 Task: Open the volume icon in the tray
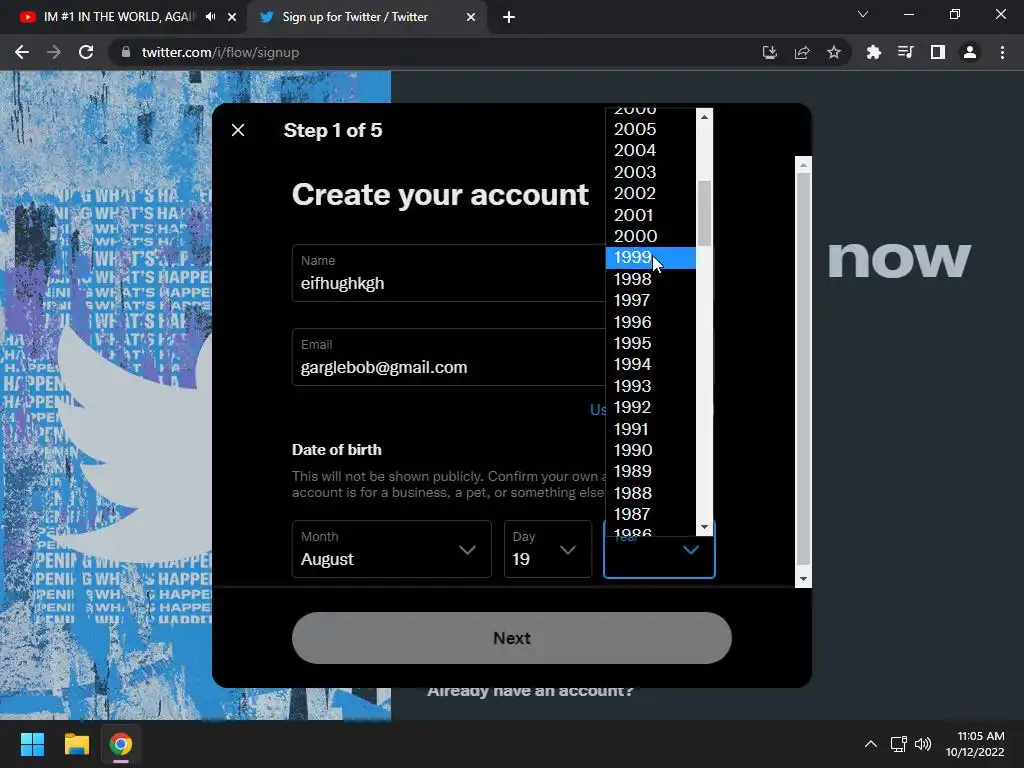tap(923, 744)
